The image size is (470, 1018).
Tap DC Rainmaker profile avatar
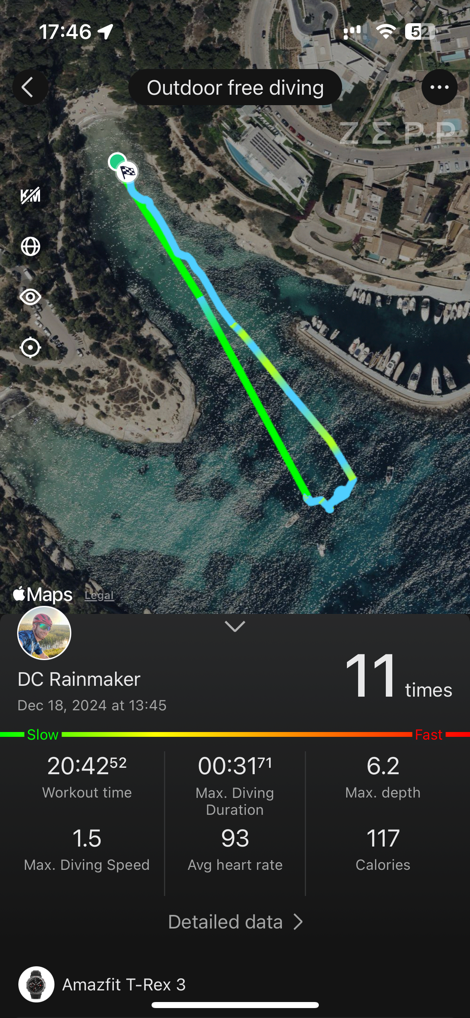click(x=44, y=633)
